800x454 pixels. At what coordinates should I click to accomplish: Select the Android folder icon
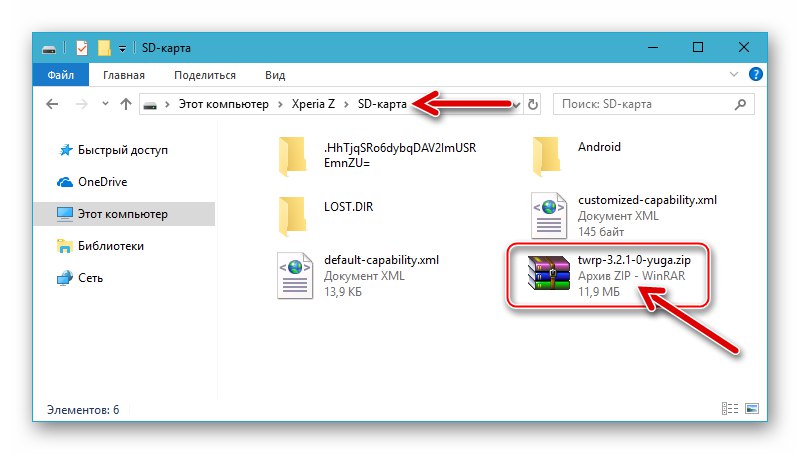546,157
